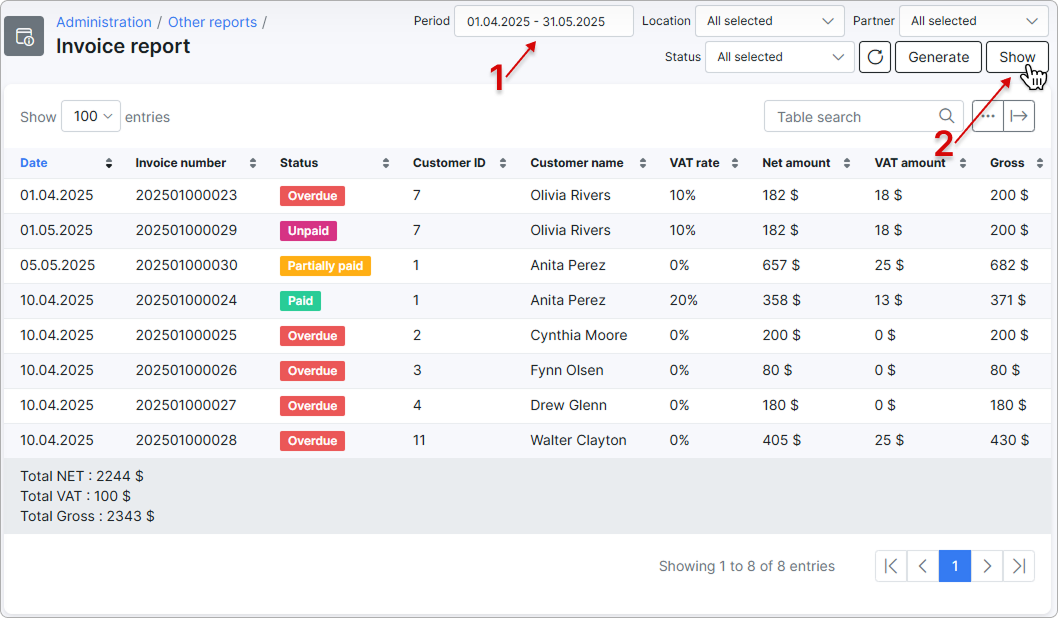Viewport: 1058px width, 618px height.
Task: Click the Show button
Action: tap(1017, 57)
